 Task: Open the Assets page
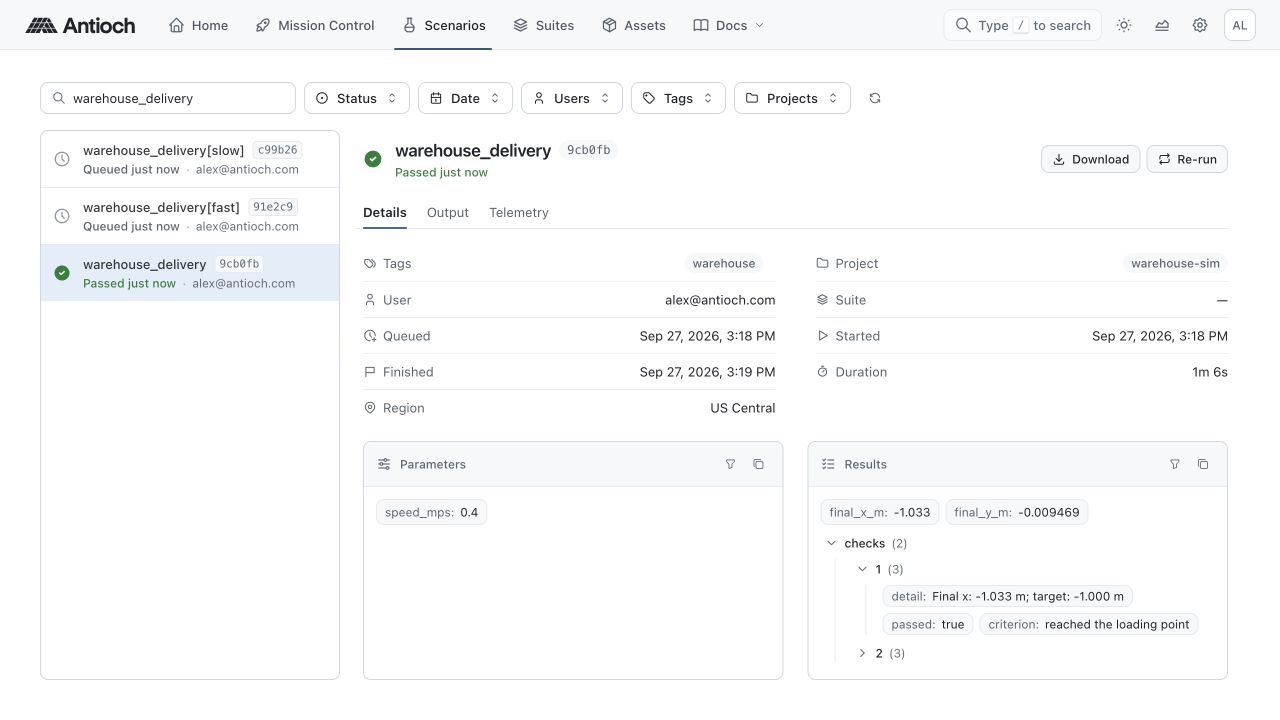click(634, 25)
